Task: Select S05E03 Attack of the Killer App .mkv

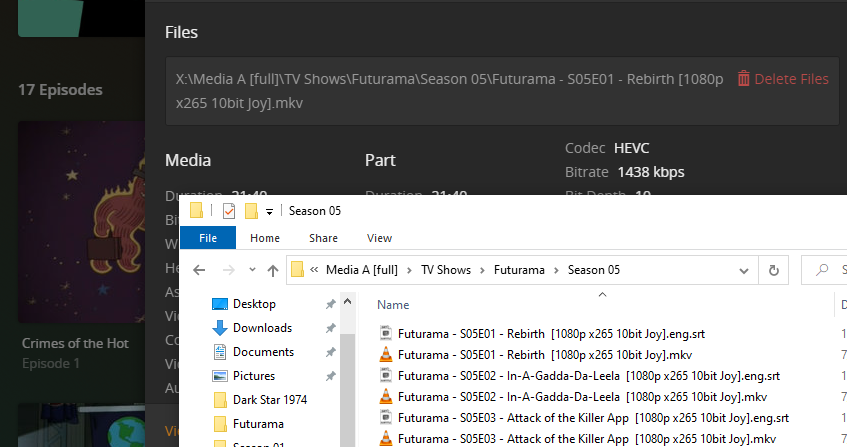Action: click(x=587, y=439)
